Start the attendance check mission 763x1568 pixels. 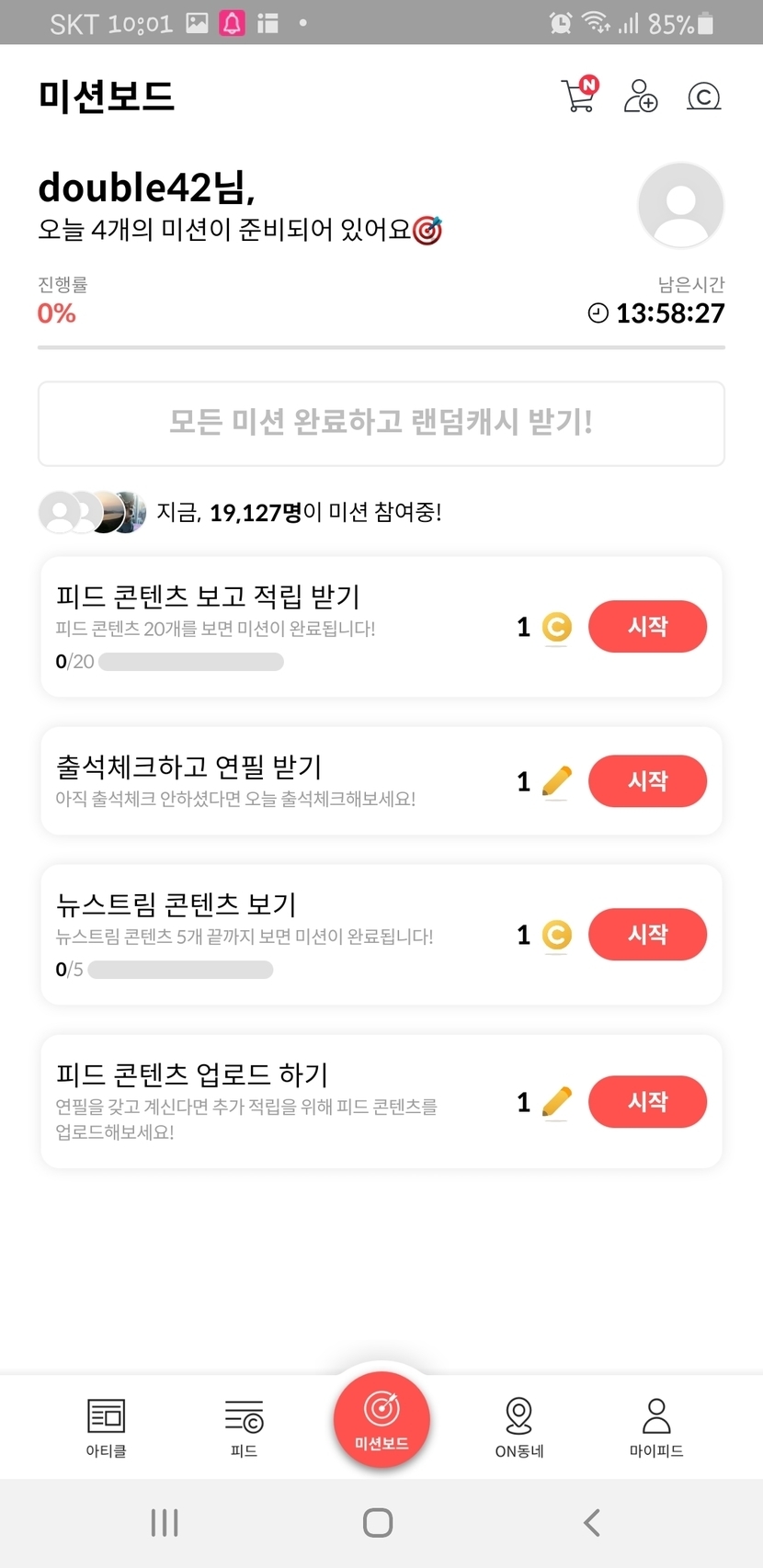coord(647,781)
